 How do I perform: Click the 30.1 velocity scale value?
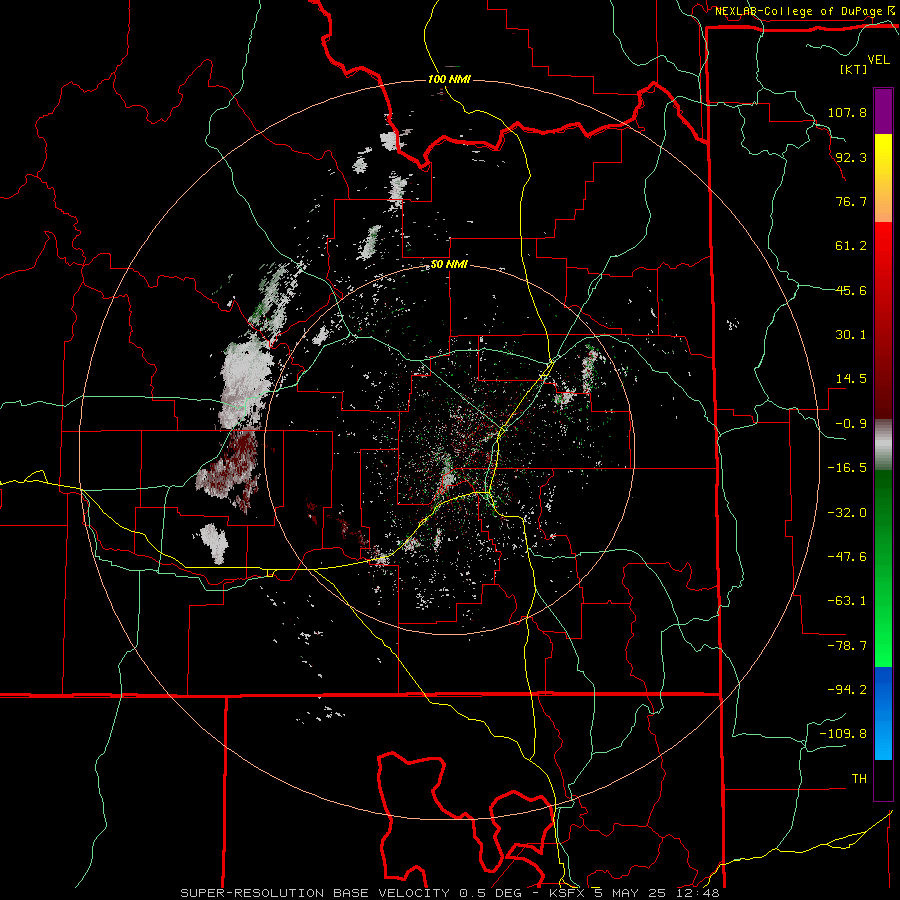851,335
